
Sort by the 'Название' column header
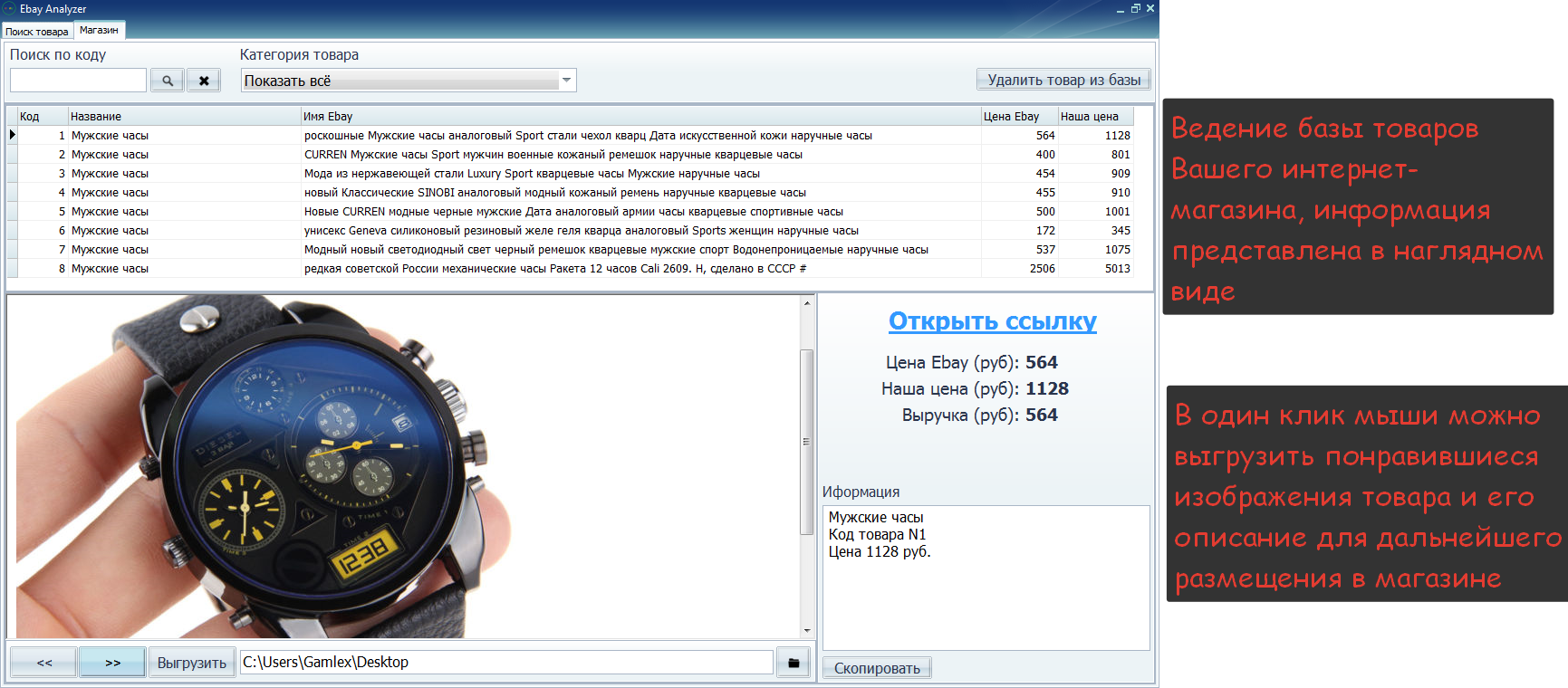coord(185,116)
